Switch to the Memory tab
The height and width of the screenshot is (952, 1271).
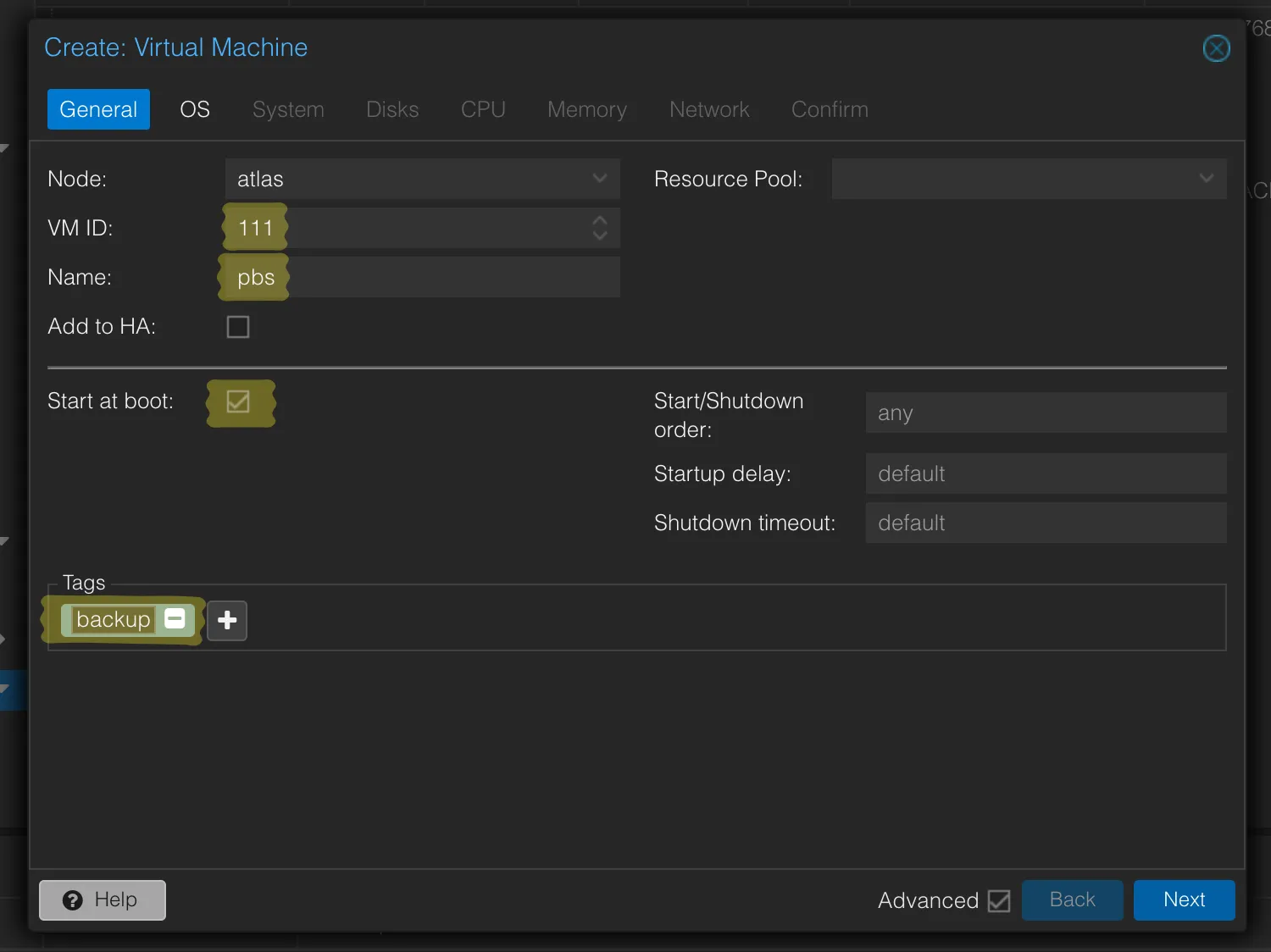(x=587, y=109)
